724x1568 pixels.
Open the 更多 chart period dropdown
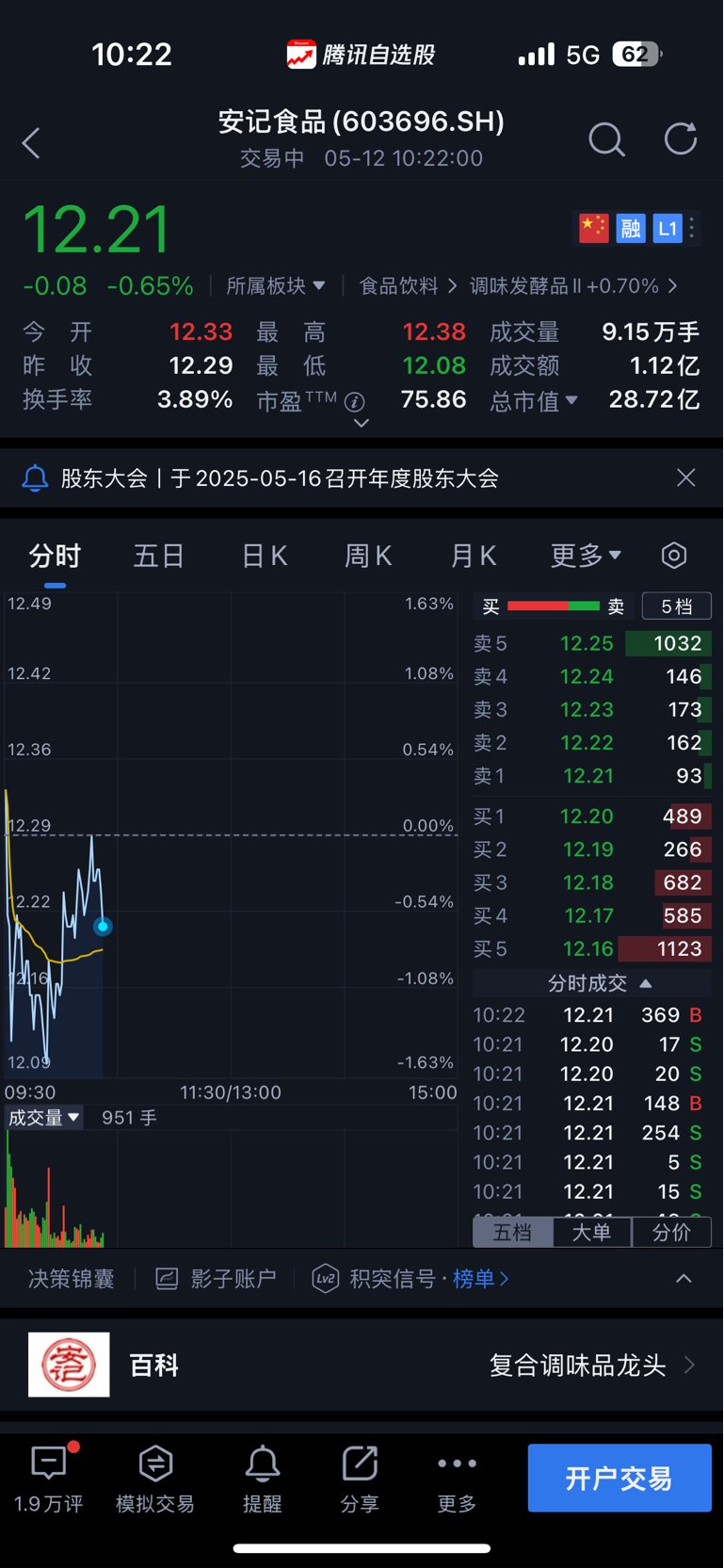pos(586,556)
